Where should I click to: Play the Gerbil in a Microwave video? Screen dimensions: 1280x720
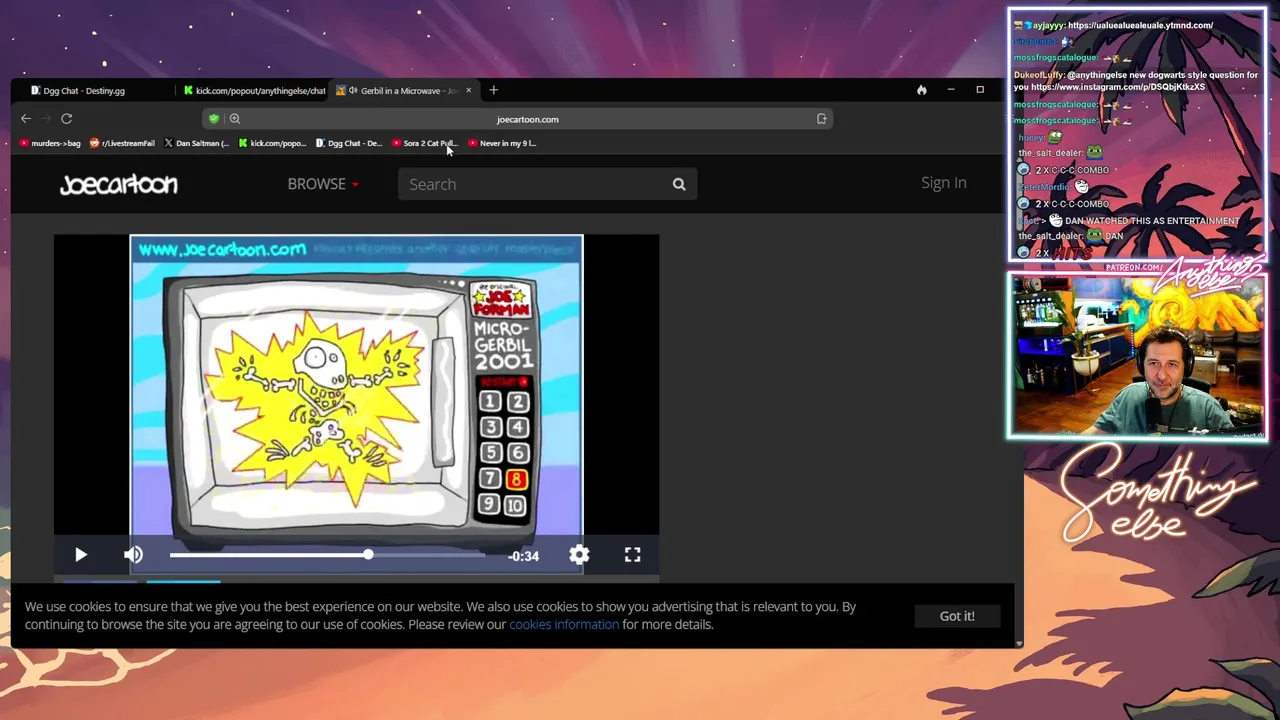click(x=81, y=555)
